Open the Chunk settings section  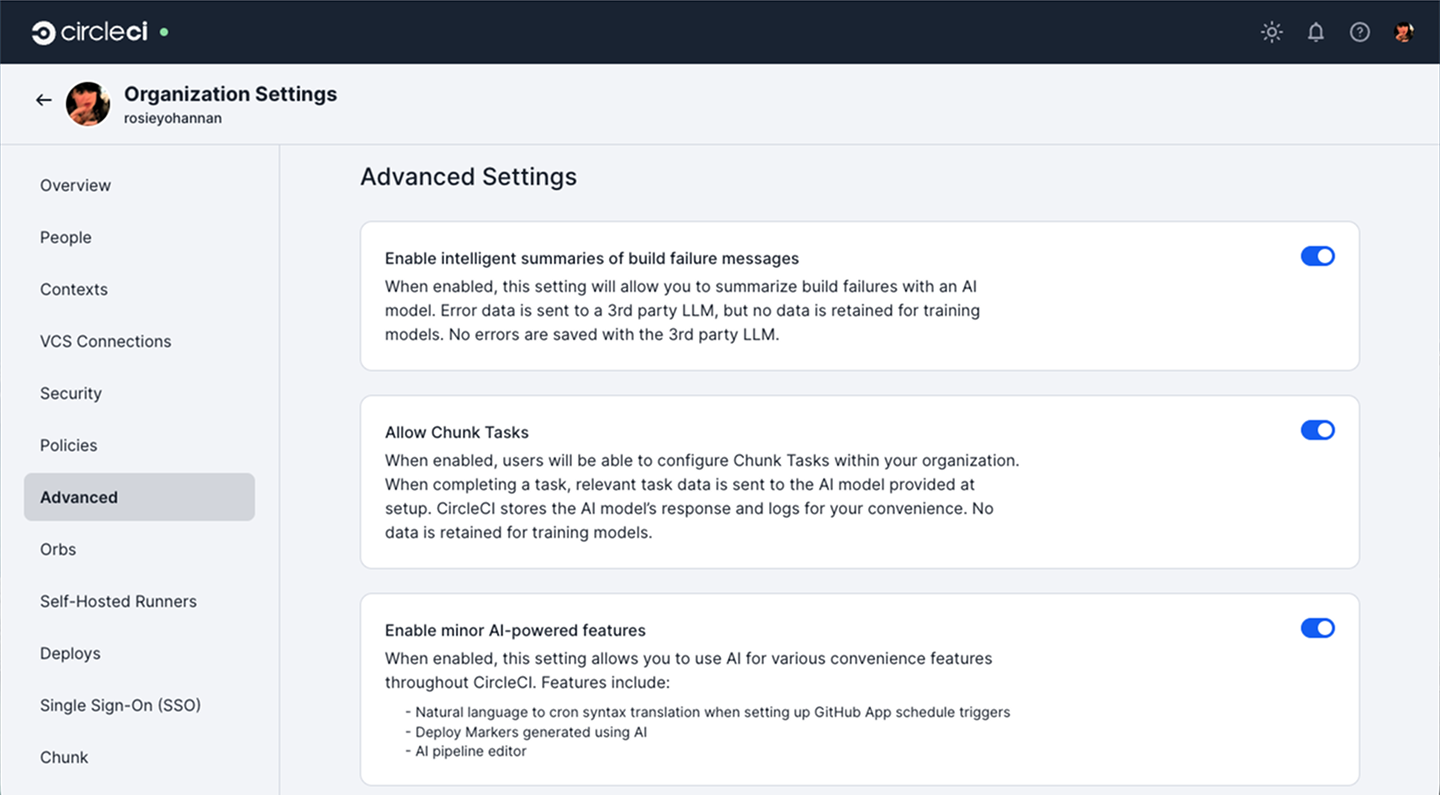pyautogui.click(x=64, y=757)
